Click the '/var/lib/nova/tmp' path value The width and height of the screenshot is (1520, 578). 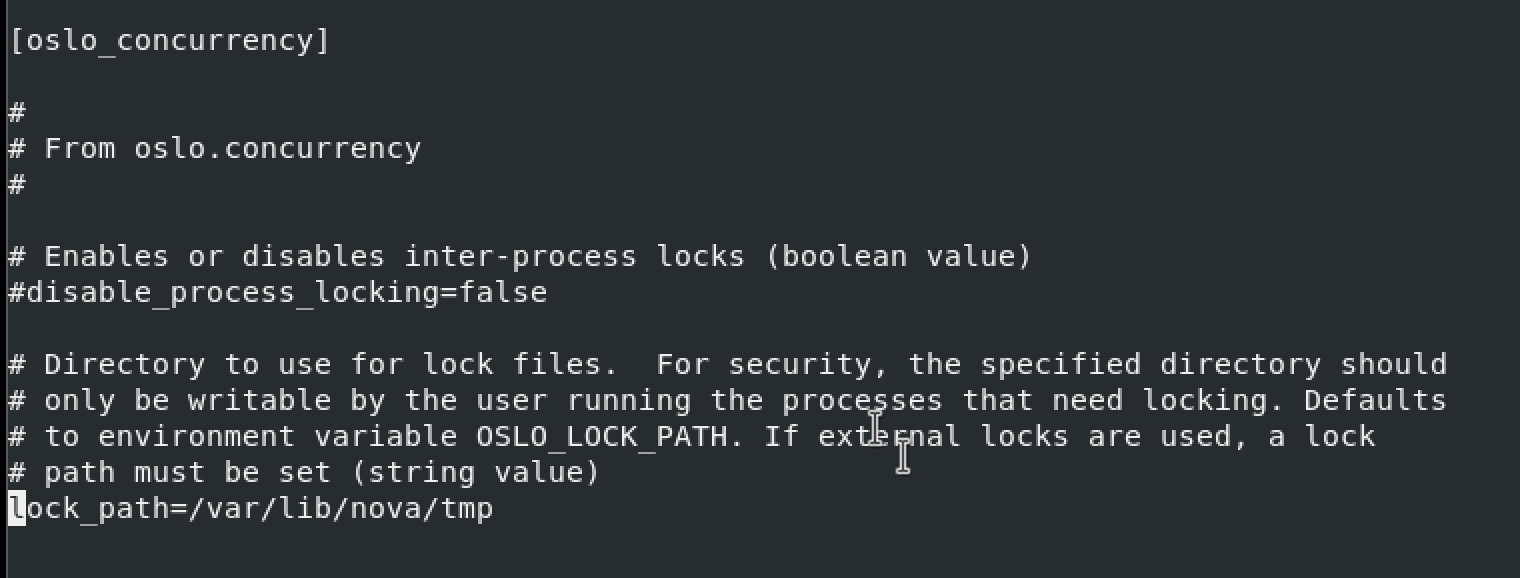pos(341,509)
